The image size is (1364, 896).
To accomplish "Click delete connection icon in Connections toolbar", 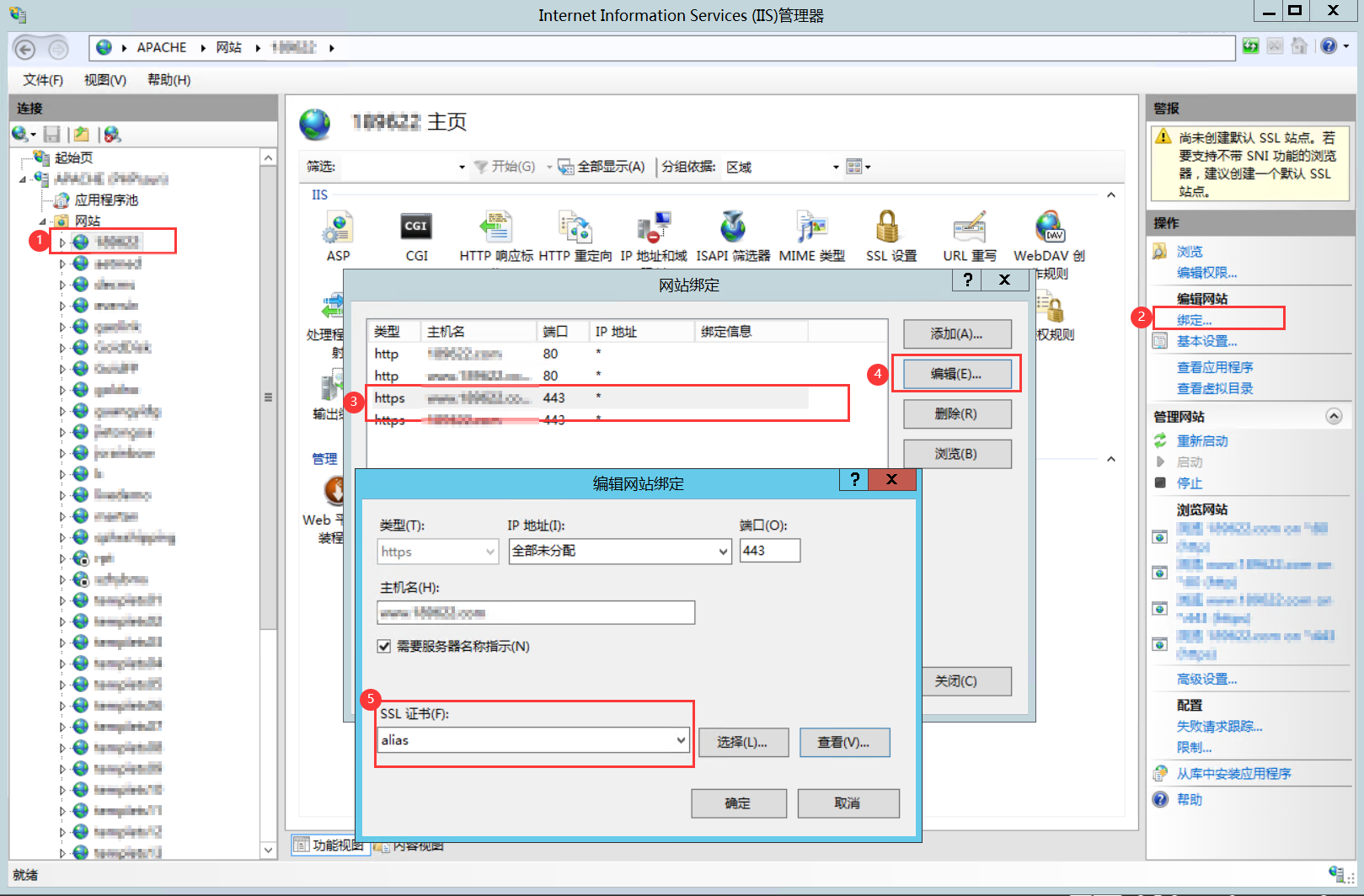I will click(112, 134).
